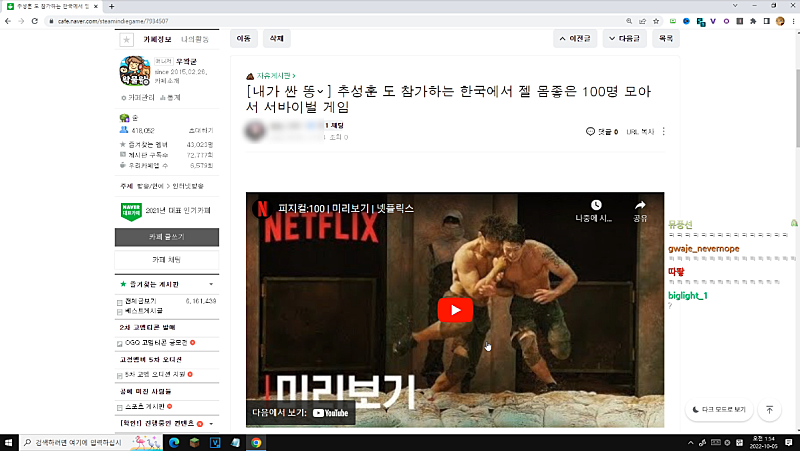Expand the system tray hidden icons chevron
The width and height of the screenshot is (800, 451).
[691, 442]
